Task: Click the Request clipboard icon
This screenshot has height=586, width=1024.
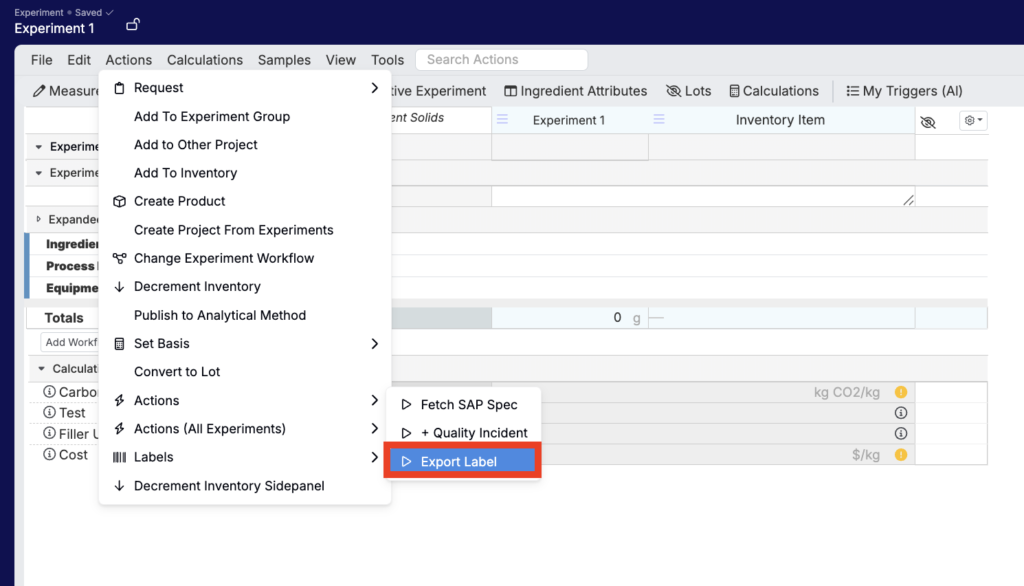Action: [x=119, y=88]
